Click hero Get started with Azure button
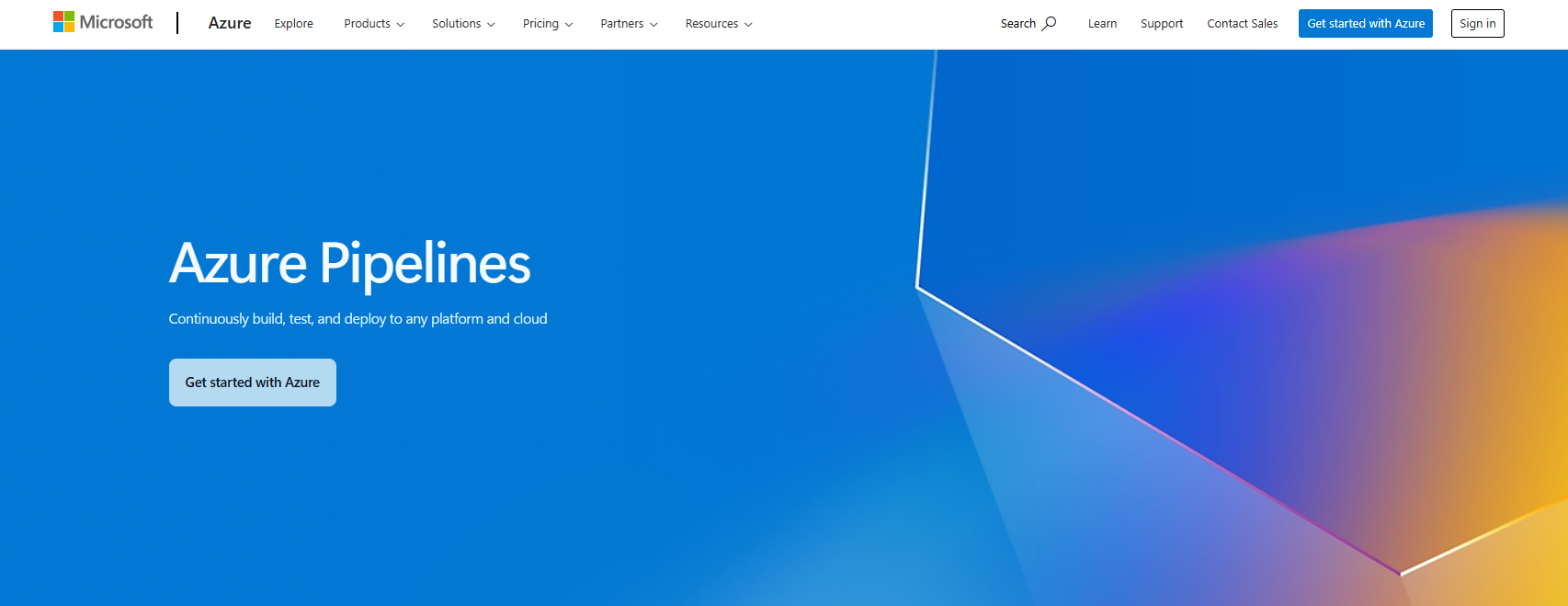Viewport: 1568px width, 606px height. pyautogui.click(x=253, y=383)
